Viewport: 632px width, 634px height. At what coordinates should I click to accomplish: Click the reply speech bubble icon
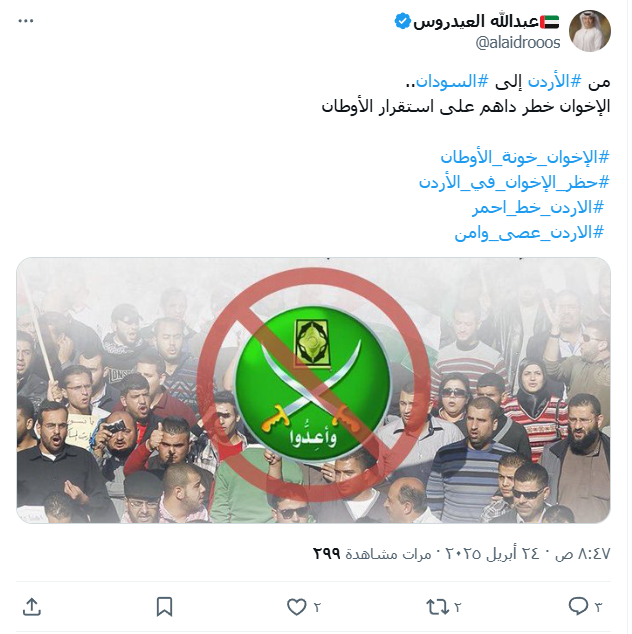[x=578, y=606]
